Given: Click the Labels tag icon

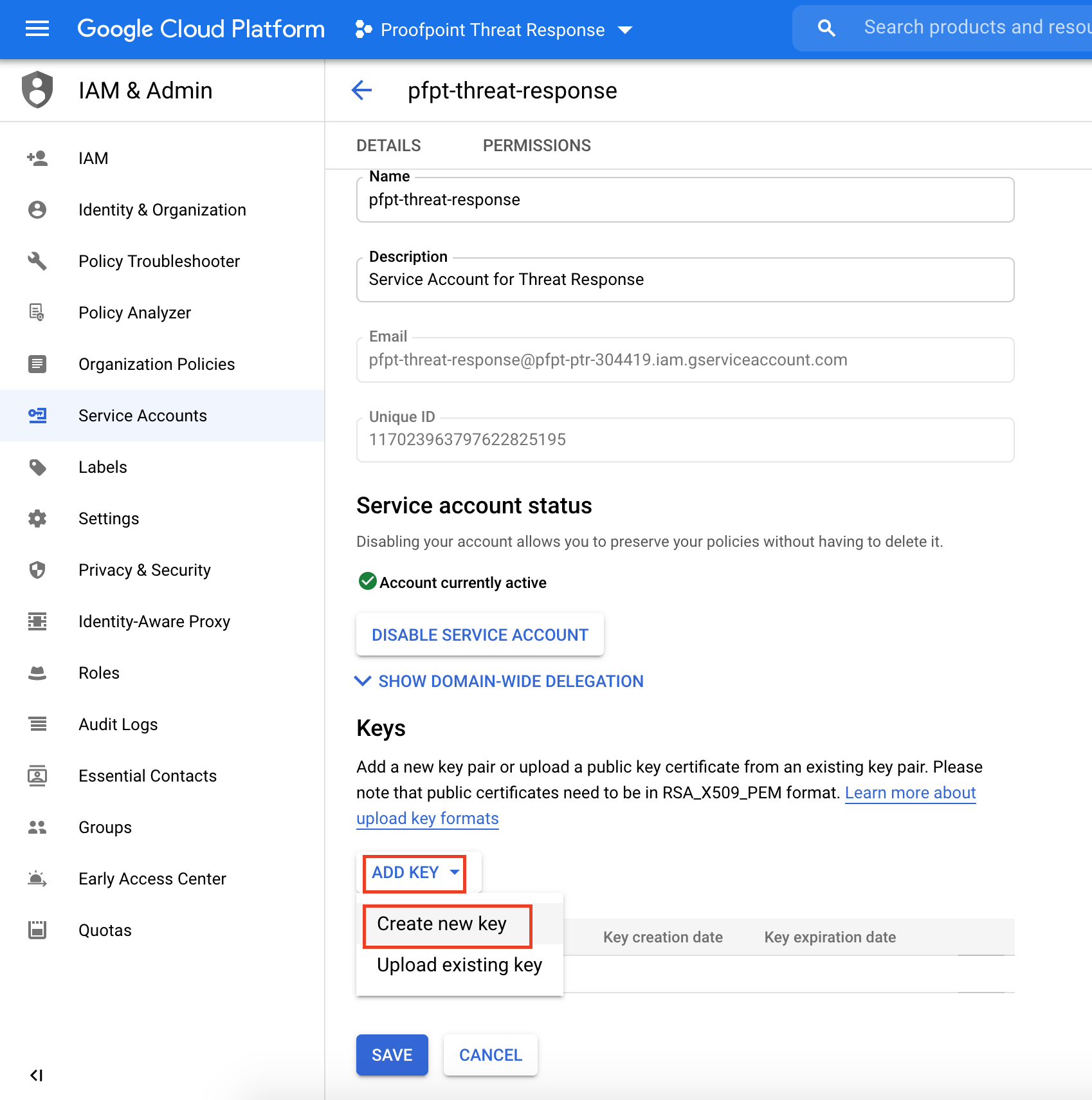Looking at the screenshot, I should (37, 467).
